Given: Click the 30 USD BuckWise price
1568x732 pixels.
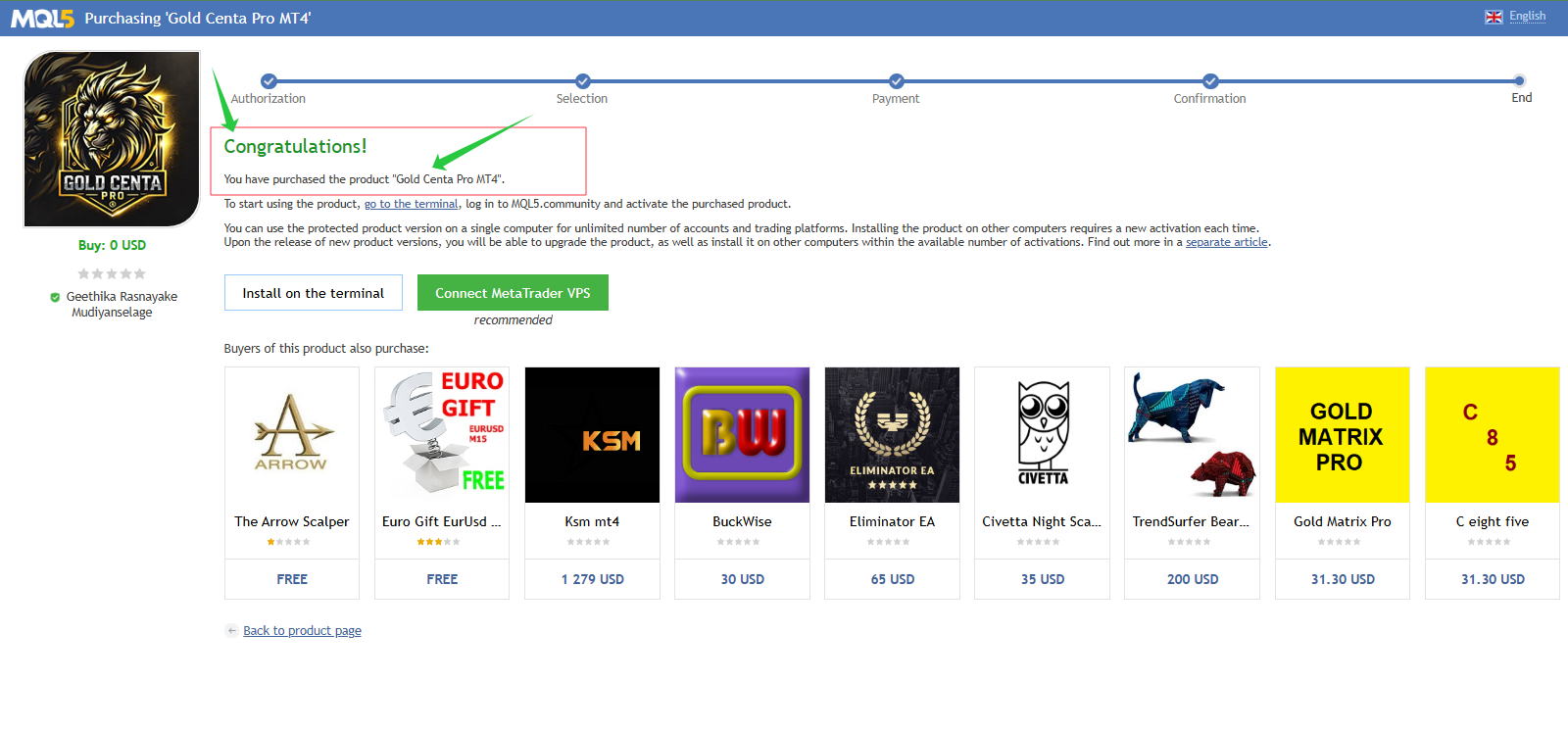Looking at the screenshot, I should pyautogui.click(x=742, y=579).
